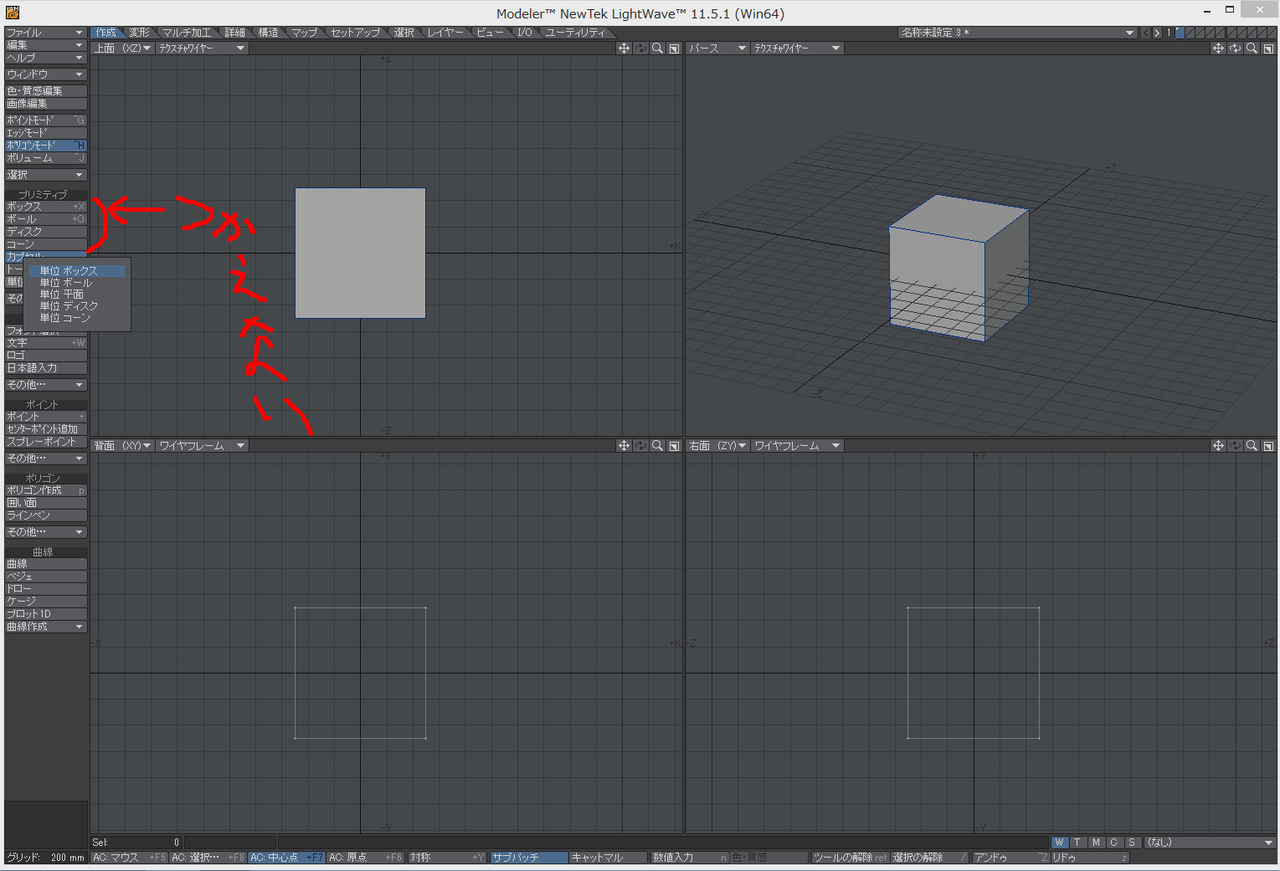Viewport: 1280px width, 871px height.
Task: Select the M morph map button
Action: point(1096,843)
